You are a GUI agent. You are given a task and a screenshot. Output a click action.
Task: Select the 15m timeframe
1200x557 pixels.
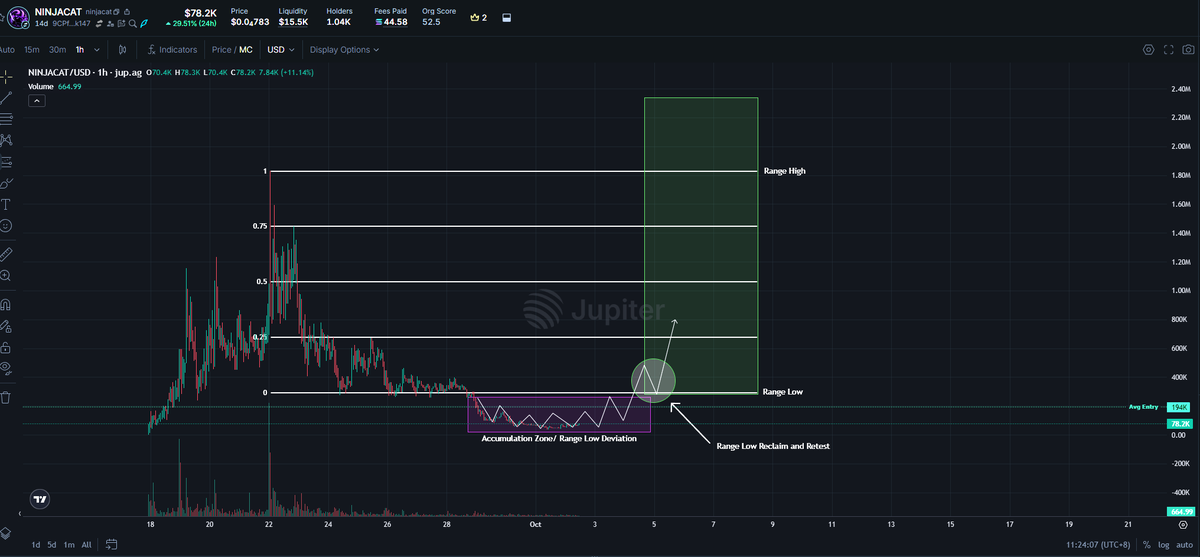coord(32,49)
